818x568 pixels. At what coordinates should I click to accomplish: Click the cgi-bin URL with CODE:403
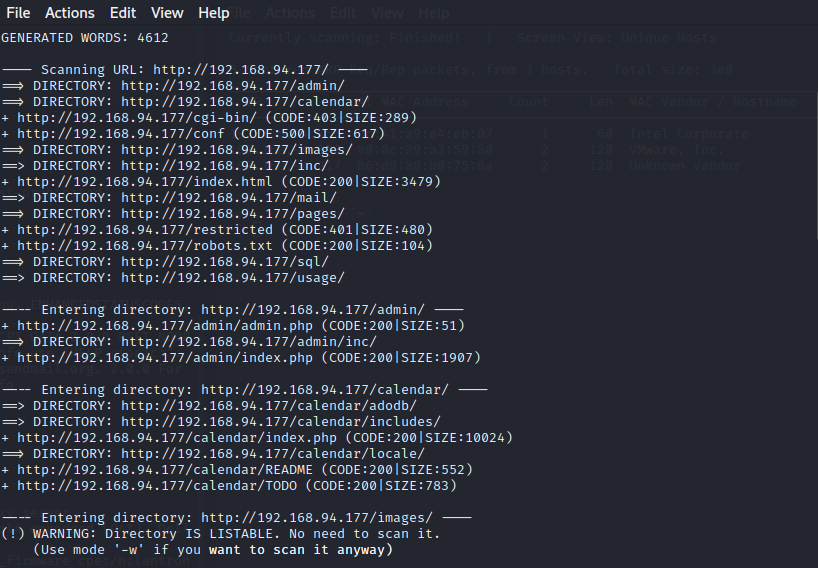click(137, 118)
